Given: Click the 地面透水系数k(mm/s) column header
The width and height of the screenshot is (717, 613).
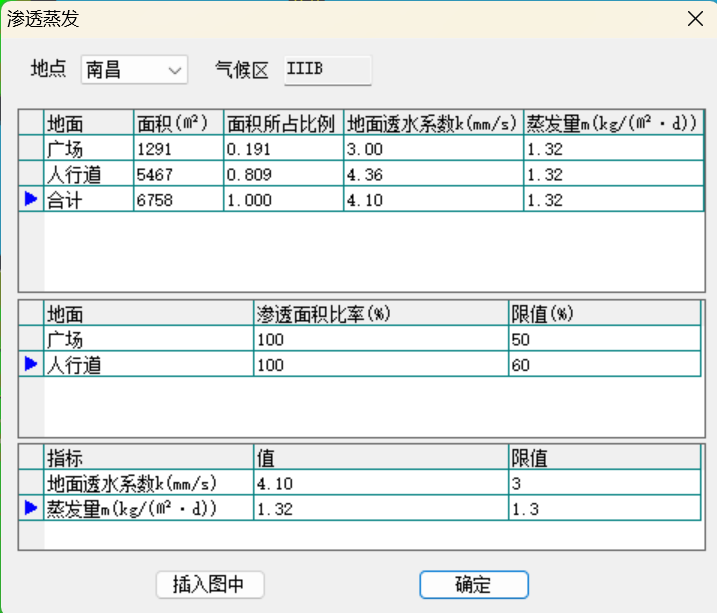Looking at the screenshot, I should click(x=433, y=124).
